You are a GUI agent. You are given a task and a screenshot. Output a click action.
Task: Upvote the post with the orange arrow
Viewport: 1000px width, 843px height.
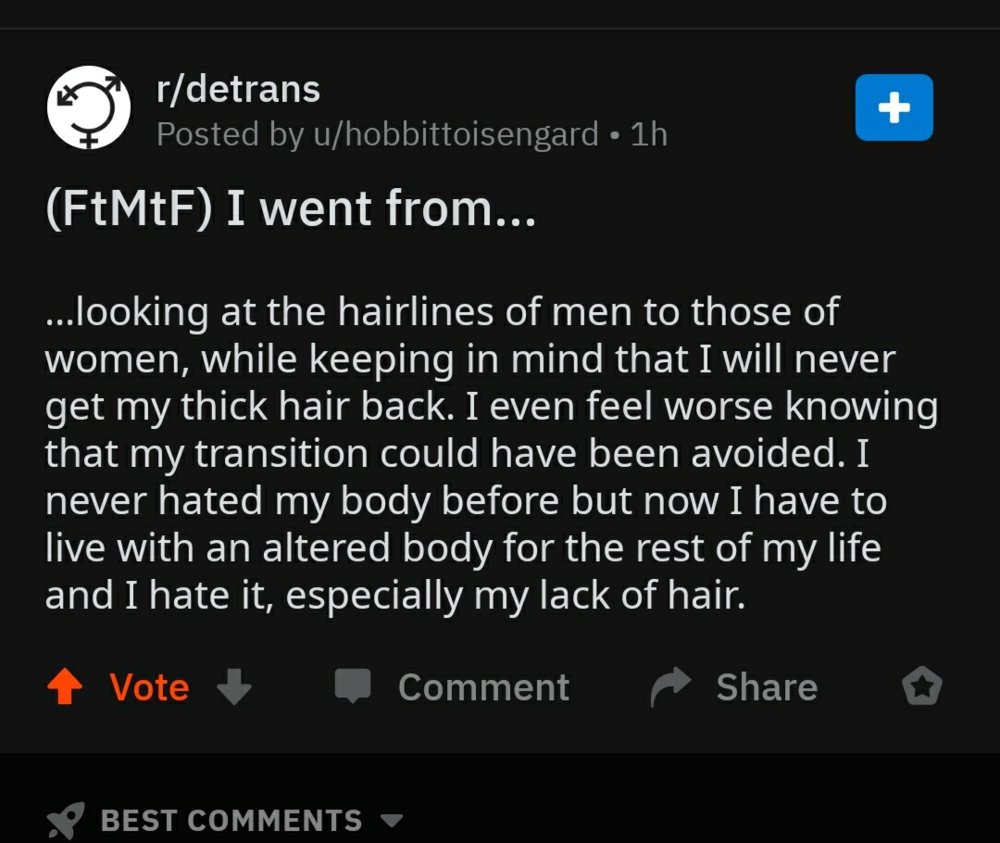[x=68, y=687]
